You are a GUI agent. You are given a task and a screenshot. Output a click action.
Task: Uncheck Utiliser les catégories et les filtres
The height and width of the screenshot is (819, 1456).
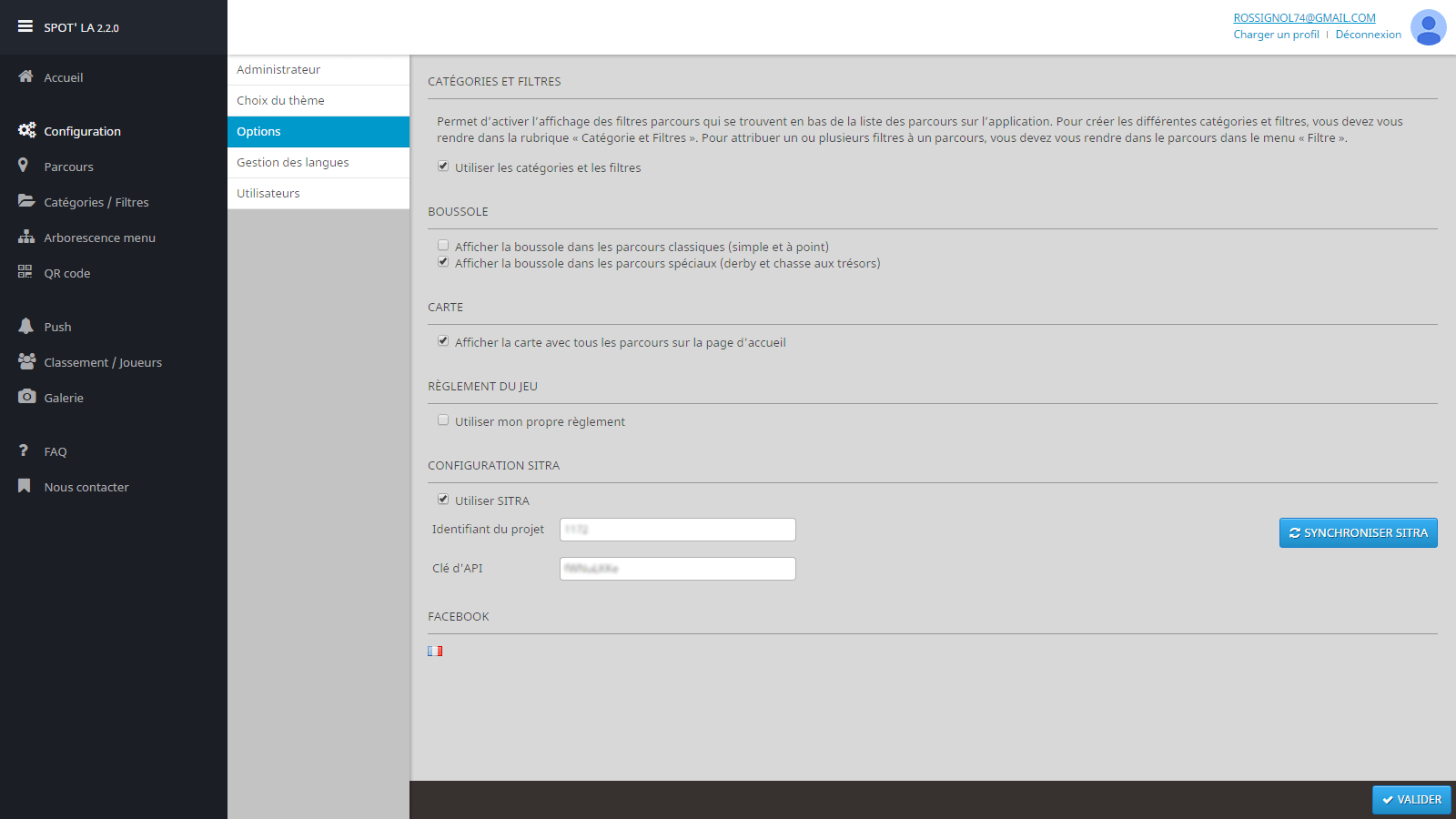[x=443, y=166]
